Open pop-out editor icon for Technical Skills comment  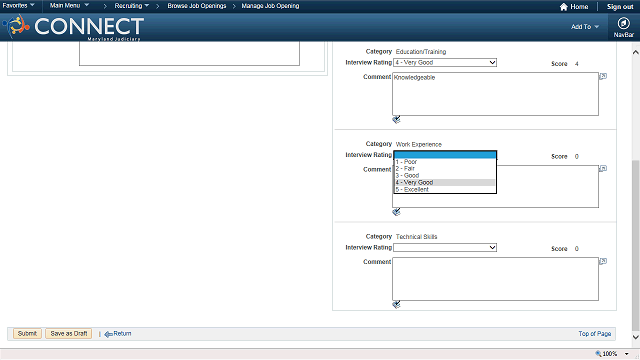pos(603,261)
